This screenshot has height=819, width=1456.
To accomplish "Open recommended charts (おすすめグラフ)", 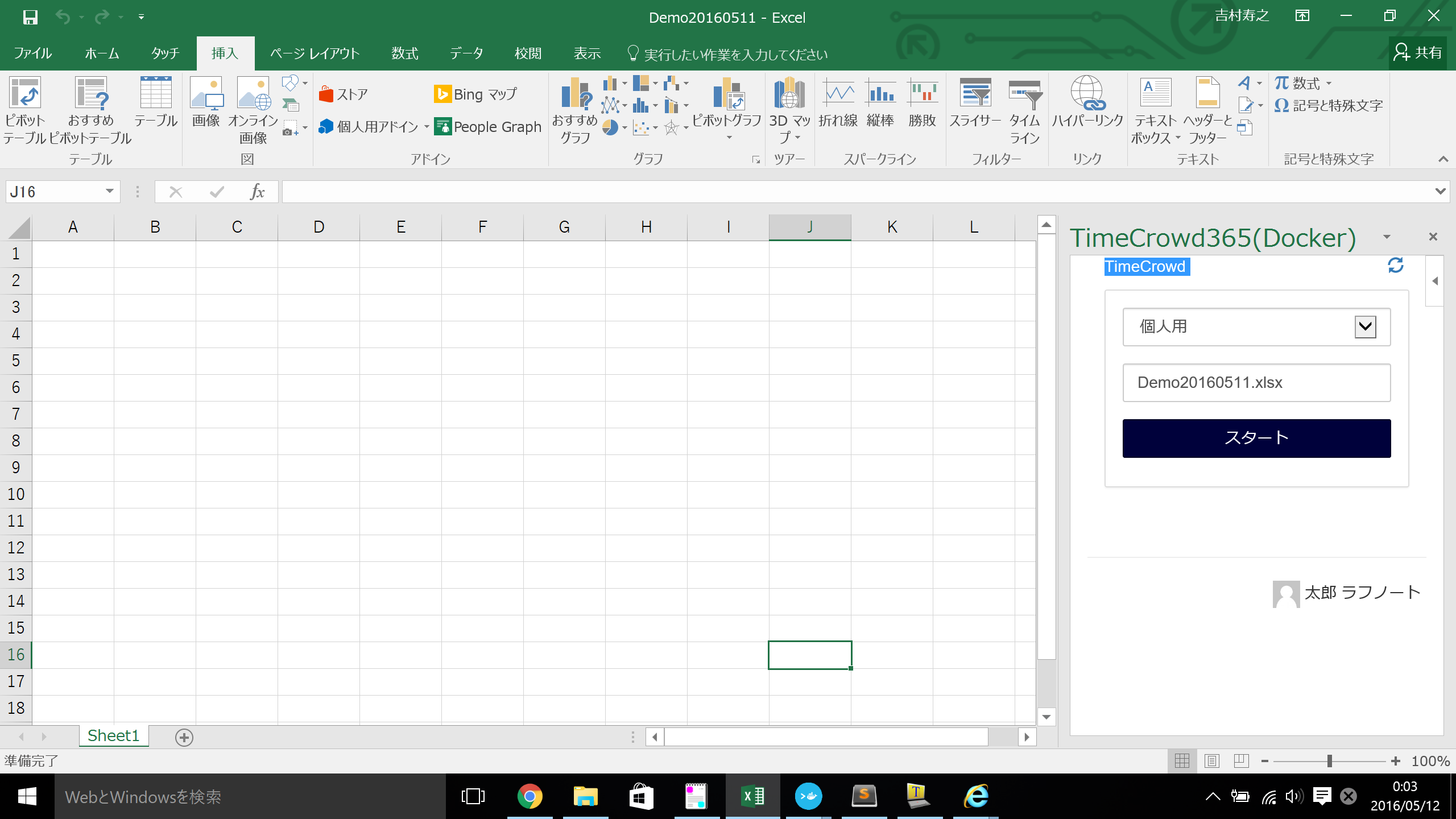I will [x=575, y=110].
